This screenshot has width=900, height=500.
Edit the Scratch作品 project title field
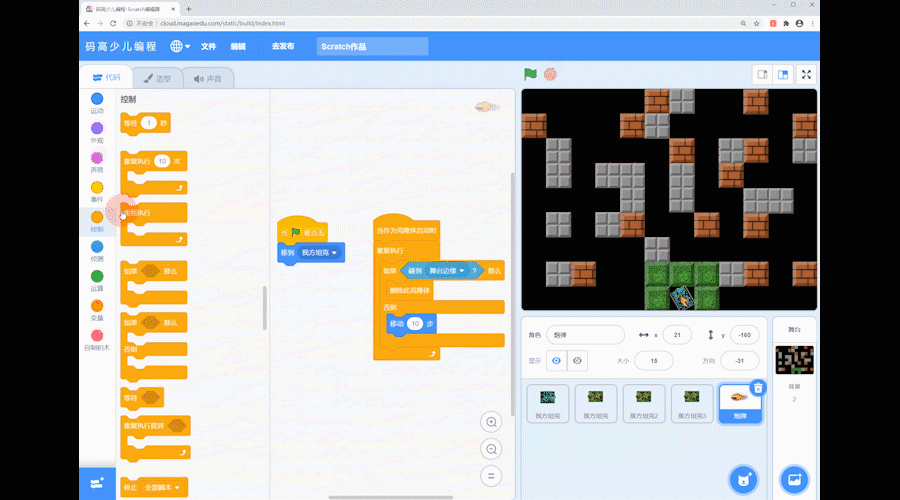coord(372,46)
